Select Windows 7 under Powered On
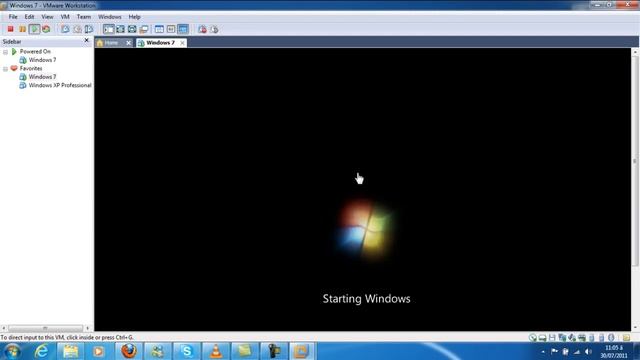This screenshot has width=640, height=360. pos(42,60)
